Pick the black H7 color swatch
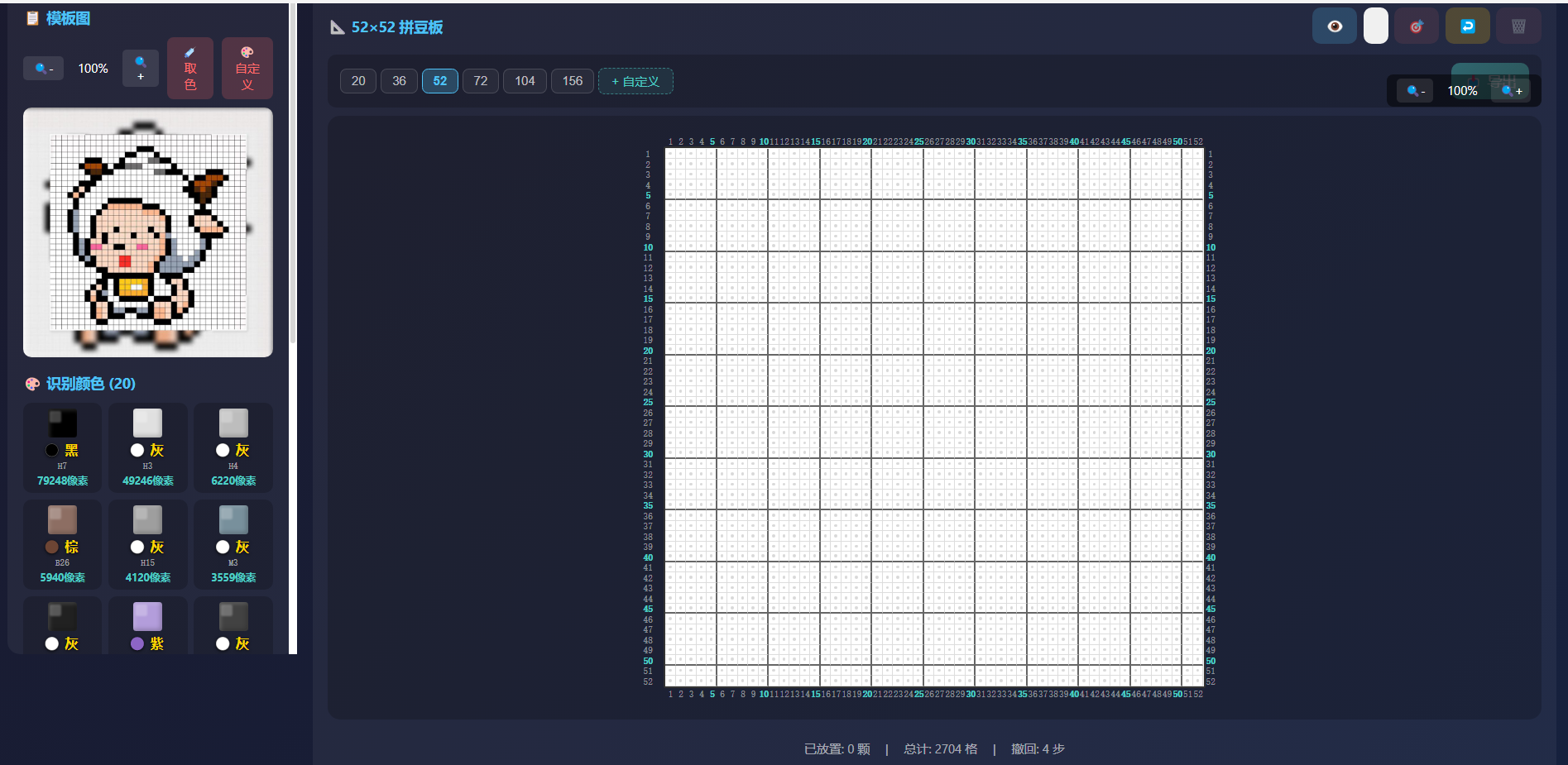 coord(63,447)
